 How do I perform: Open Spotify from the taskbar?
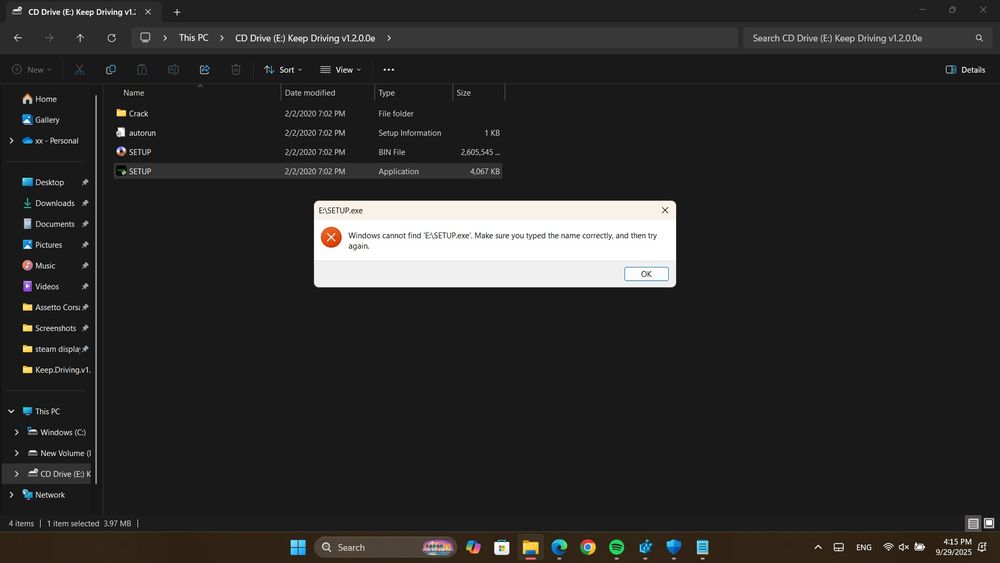(617, 547)
